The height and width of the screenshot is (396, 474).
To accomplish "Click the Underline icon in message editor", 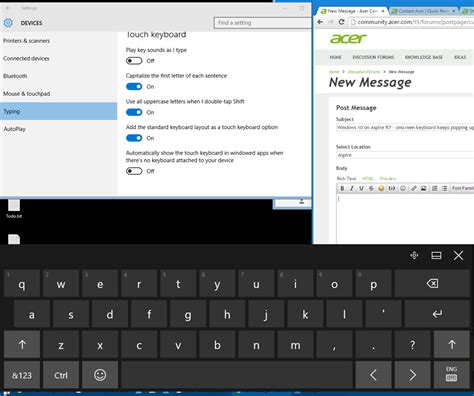I will 361,188.
